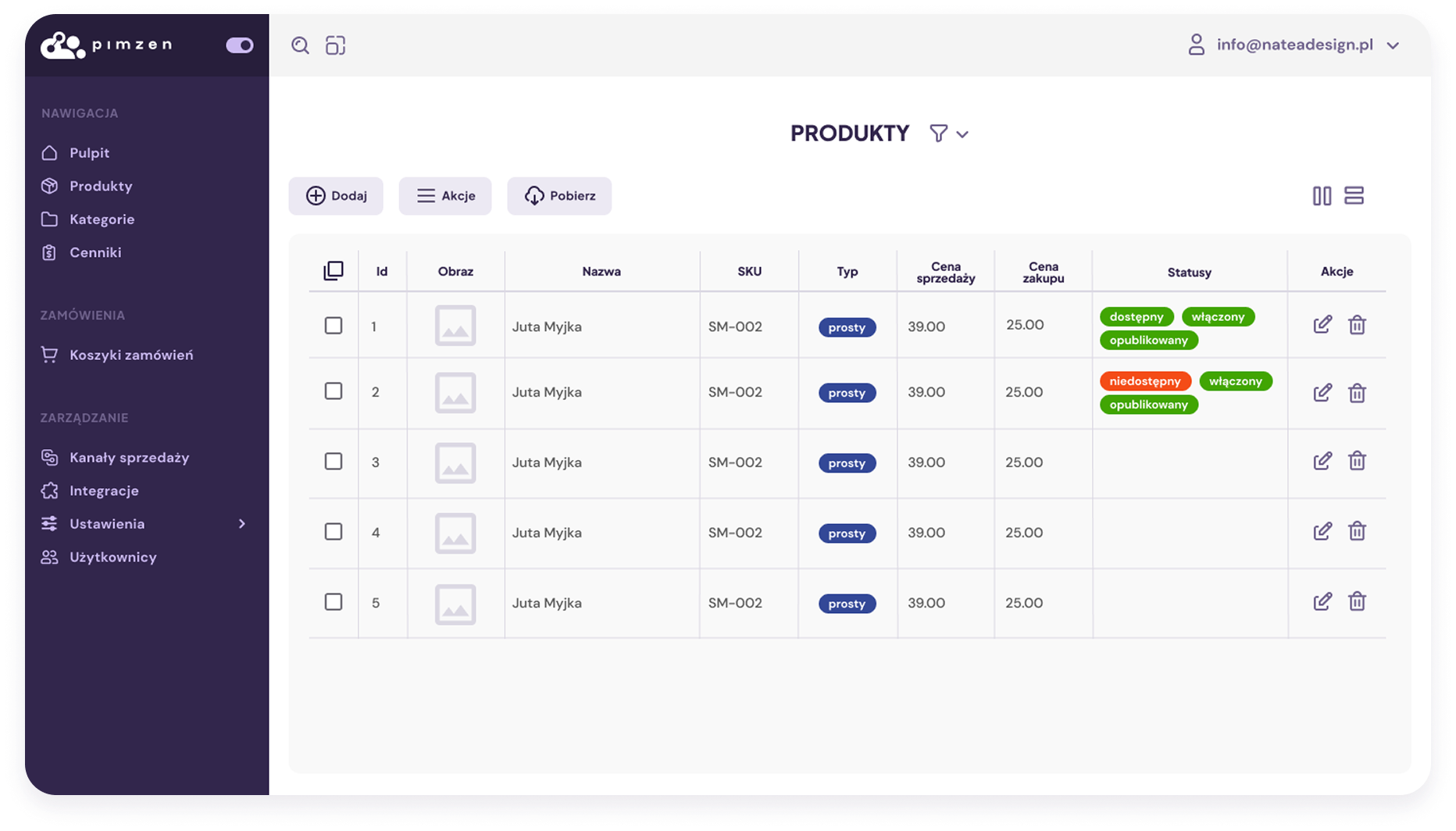Open Integracje in the sidebar
Image resolution: width=1456 pixels, height=831 pixels.
click(90, 490)
